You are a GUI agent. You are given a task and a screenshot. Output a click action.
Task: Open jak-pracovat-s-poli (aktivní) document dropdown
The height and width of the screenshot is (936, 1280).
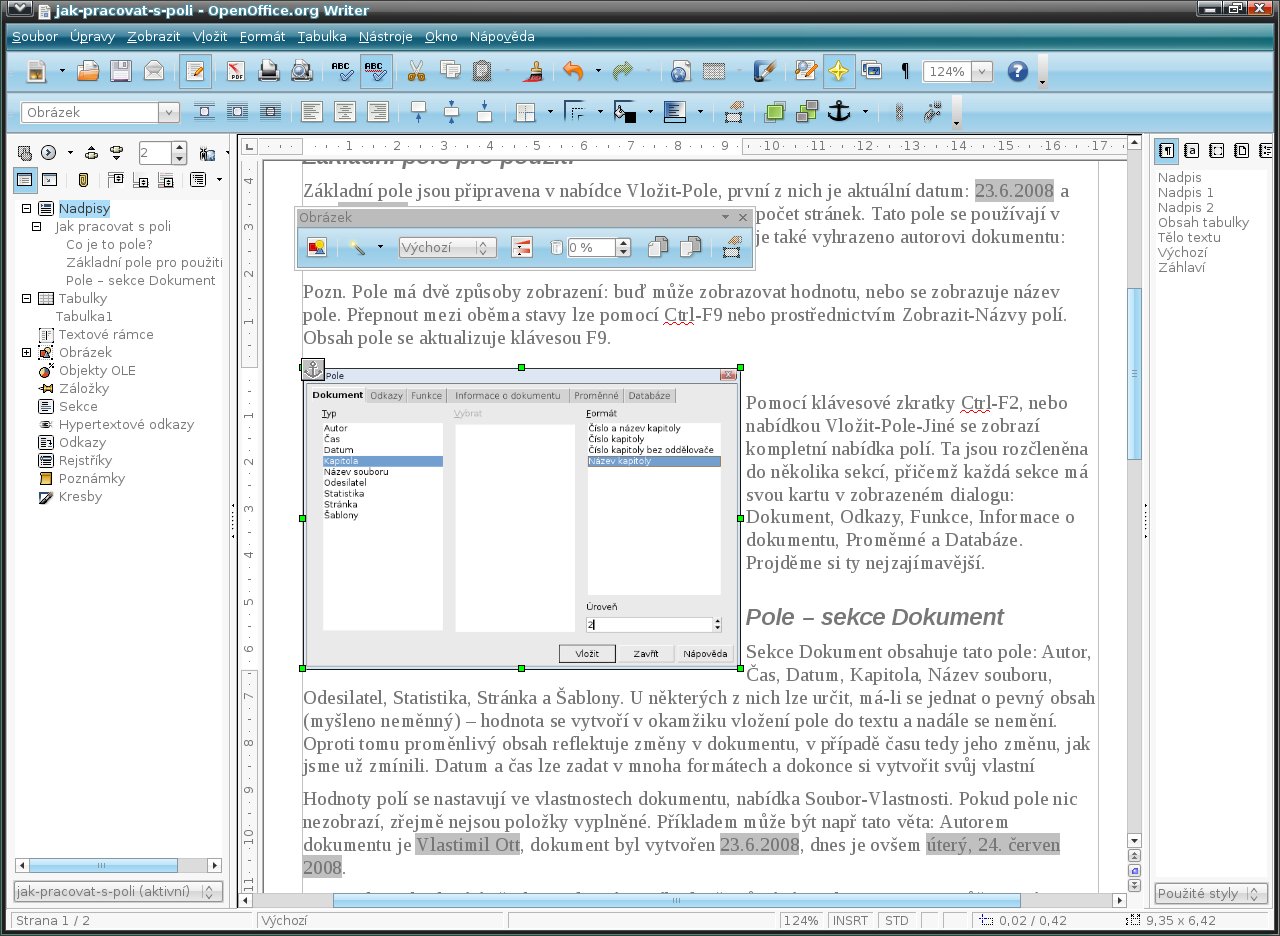point(119,891)
